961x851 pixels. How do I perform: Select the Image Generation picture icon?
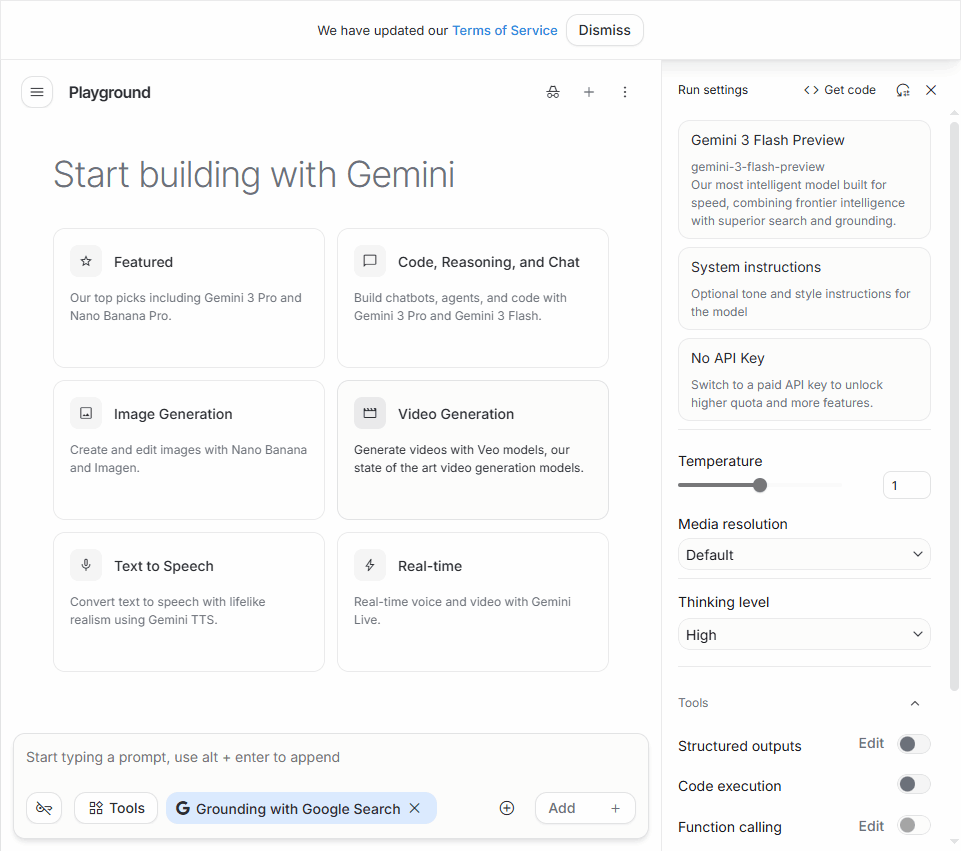click(x=86, y=413)
